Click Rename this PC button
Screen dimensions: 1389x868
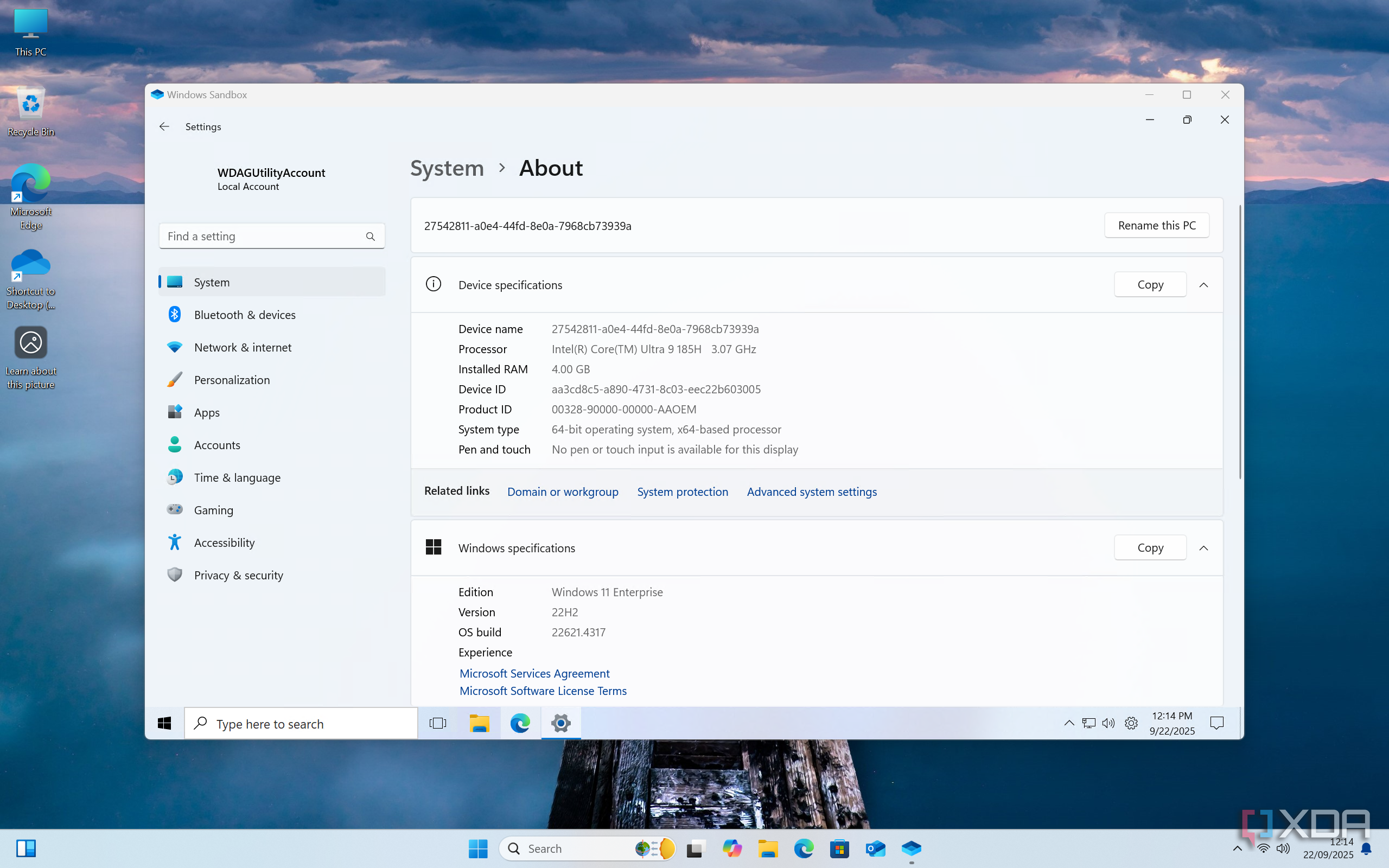1157,225
